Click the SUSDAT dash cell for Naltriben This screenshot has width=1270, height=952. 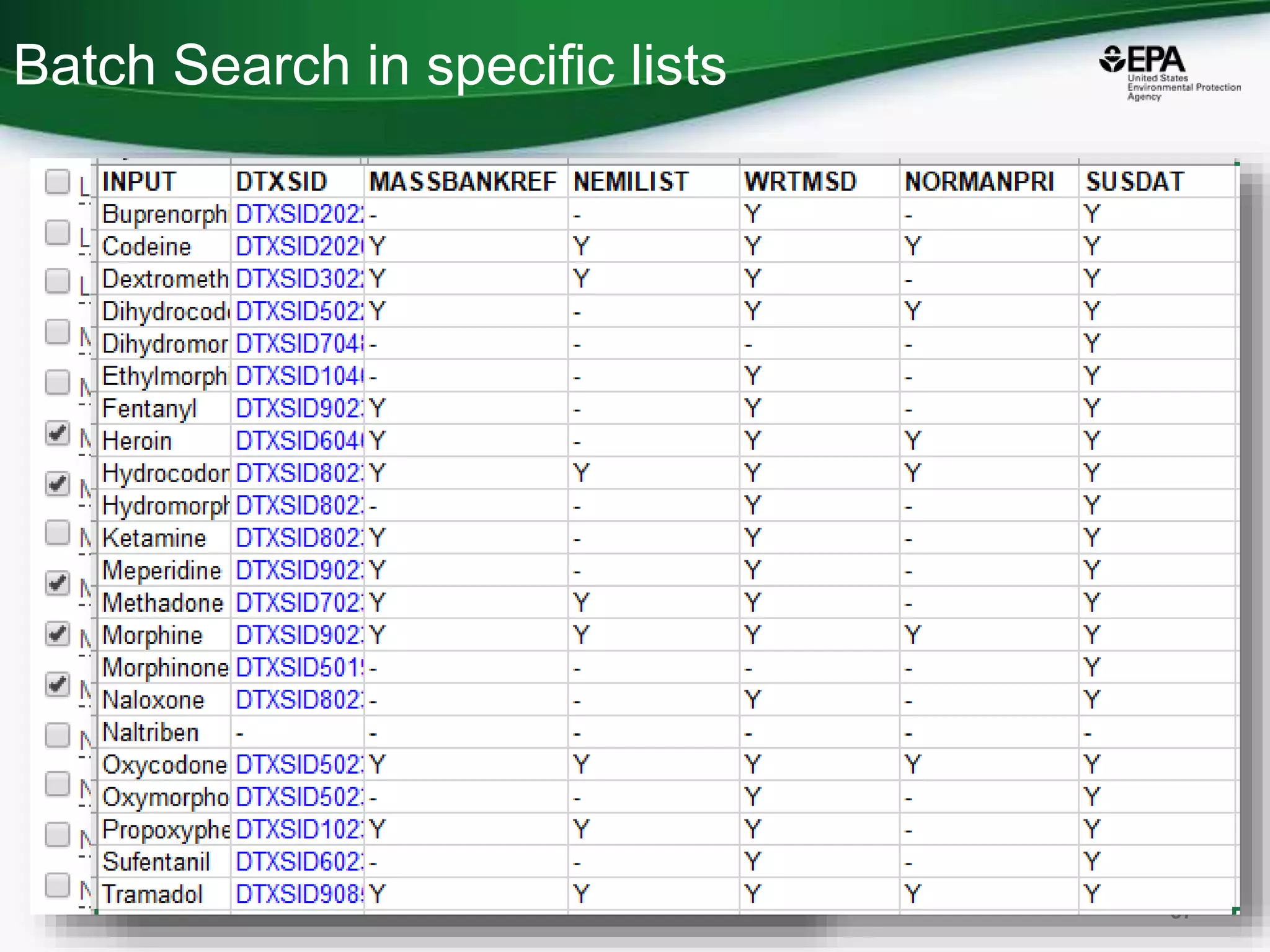coord(1157,733)
